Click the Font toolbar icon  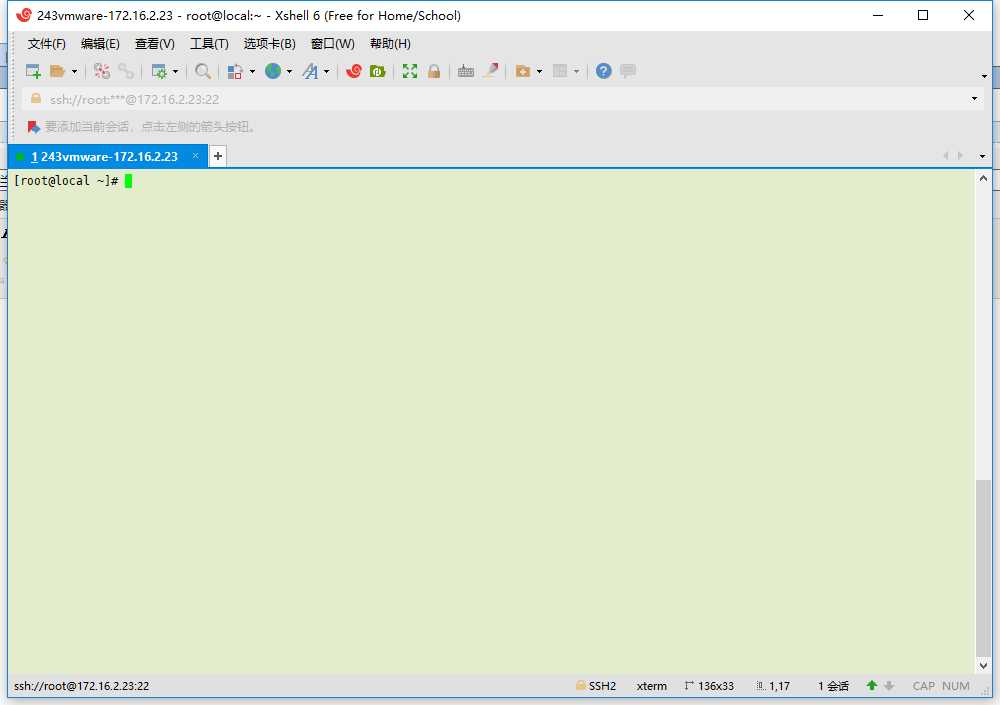311,71
